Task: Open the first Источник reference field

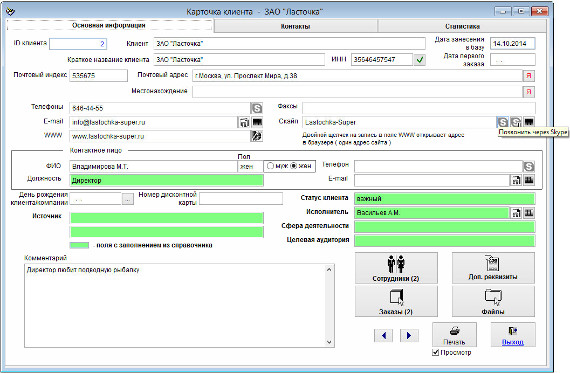Action: (x=166, y=218)
